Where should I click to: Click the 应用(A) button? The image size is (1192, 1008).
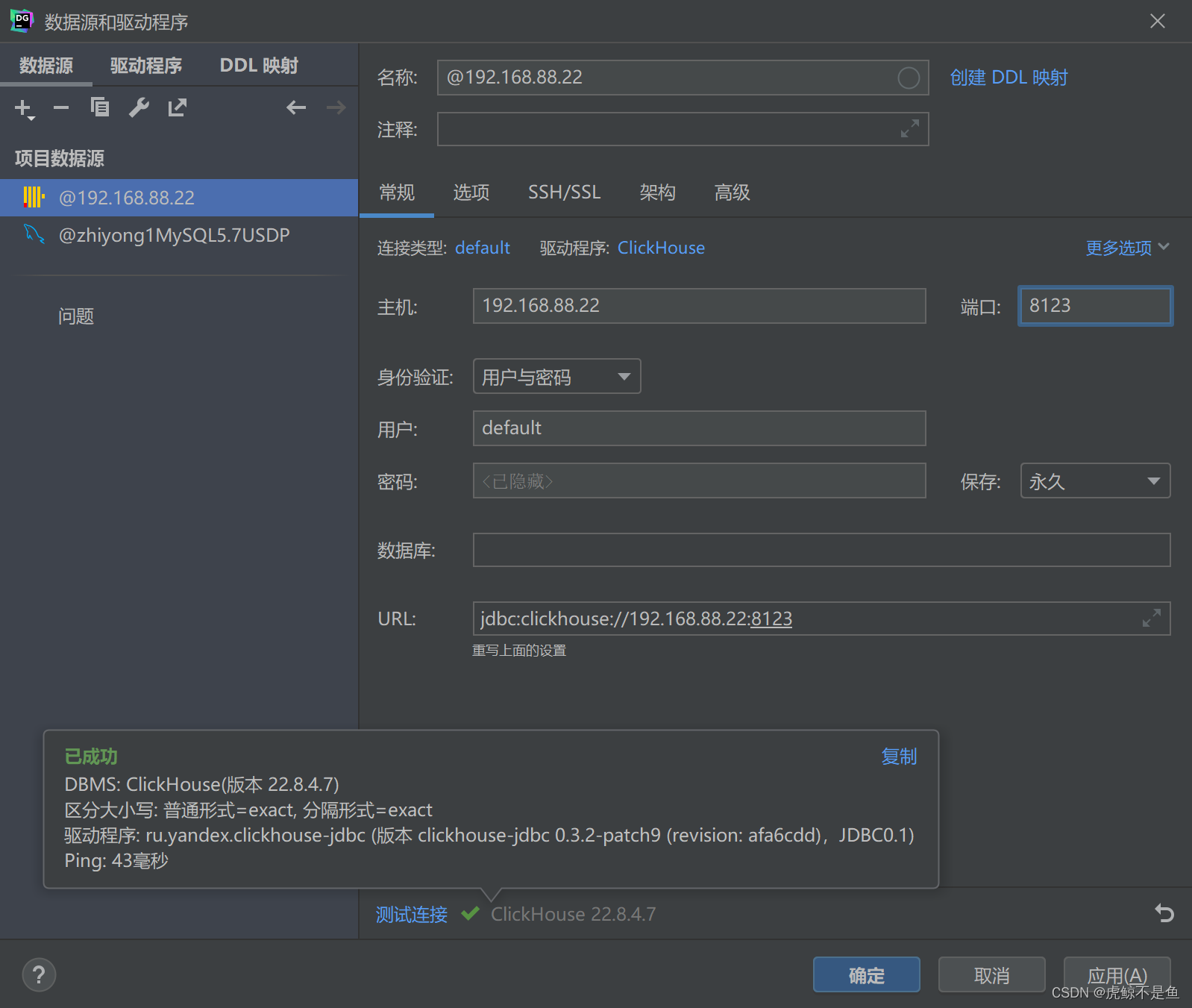coord(1117,975)
